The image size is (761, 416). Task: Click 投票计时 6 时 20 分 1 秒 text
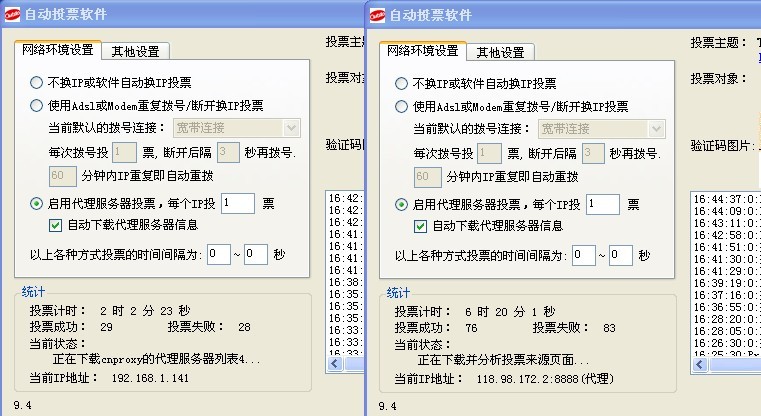475,312
